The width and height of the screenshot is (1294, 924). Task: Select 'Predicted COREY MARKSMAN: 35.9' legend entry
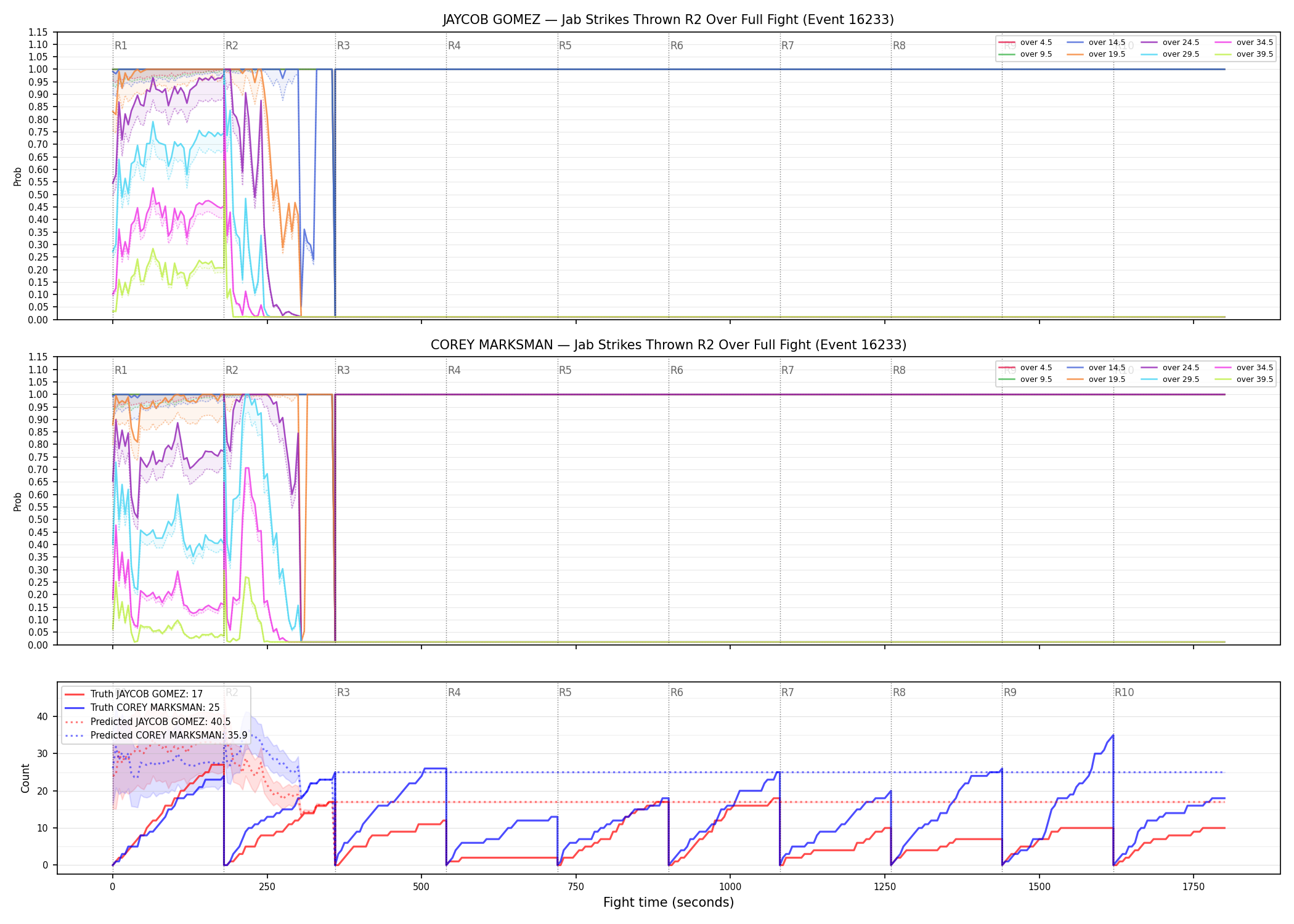156,735
